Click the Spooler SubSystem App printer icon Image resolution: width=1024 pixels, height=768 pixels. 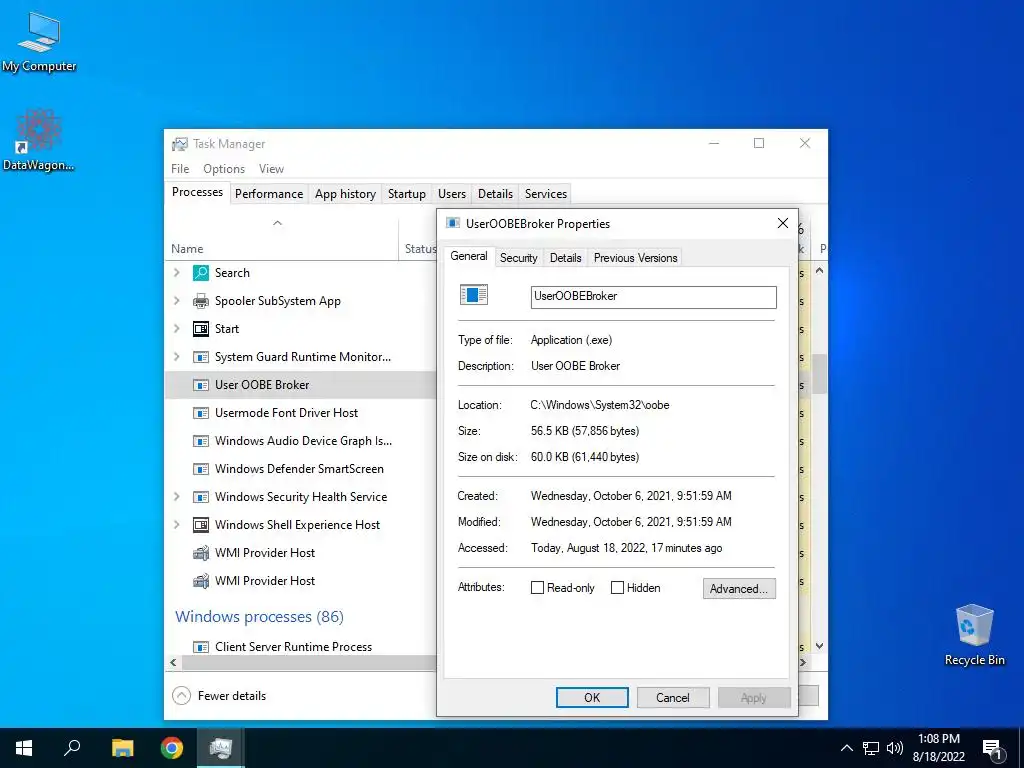(201, 301)
